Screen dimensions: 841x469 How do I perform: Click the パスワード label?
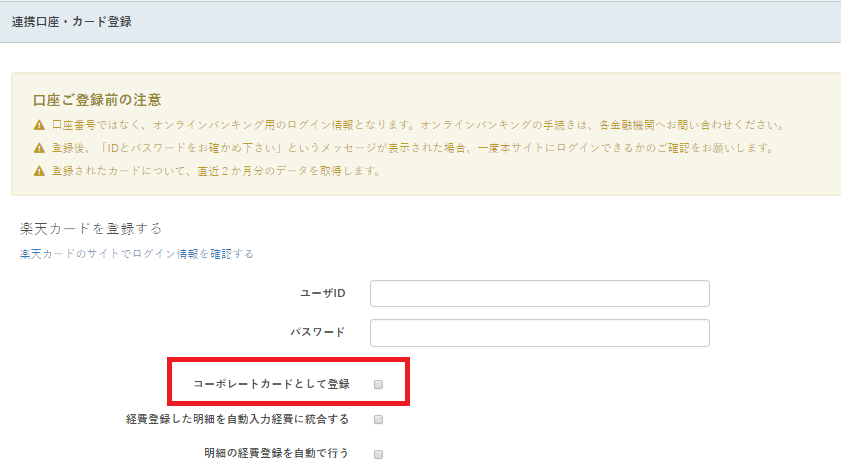pos(318,332)
